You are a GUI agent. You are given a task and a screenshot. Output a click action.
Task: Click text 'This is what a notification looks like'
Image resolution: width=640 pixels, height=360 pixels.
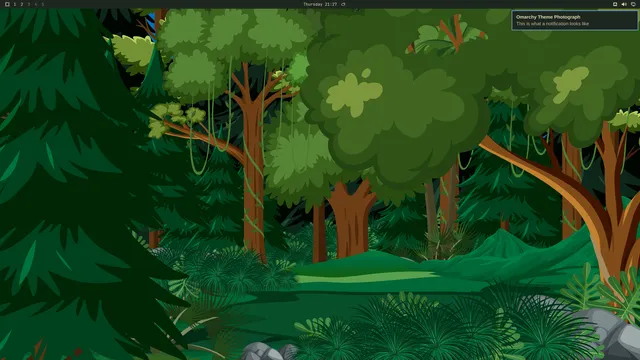[x=552, y=24]
